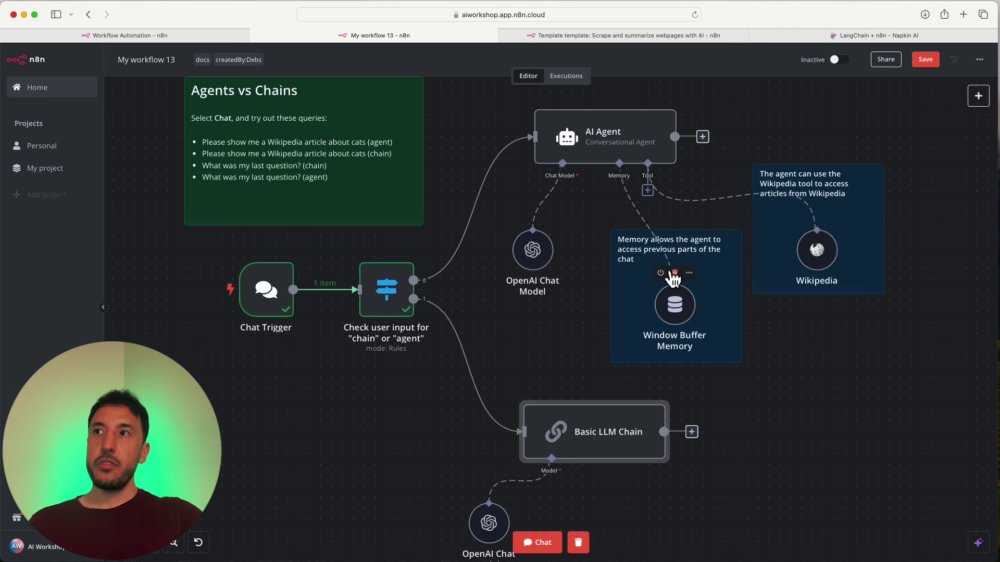Reload the page in Safari
The image size is (1000, 562).
(695, 15)
